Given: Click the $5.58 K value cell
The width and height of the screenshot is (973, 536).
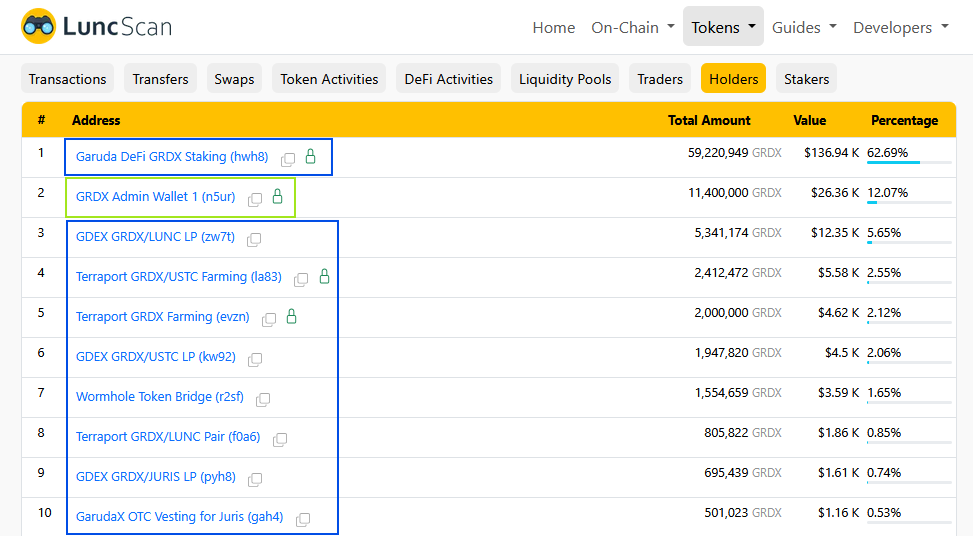Looking at the screenshot, I should coord(839,272).
